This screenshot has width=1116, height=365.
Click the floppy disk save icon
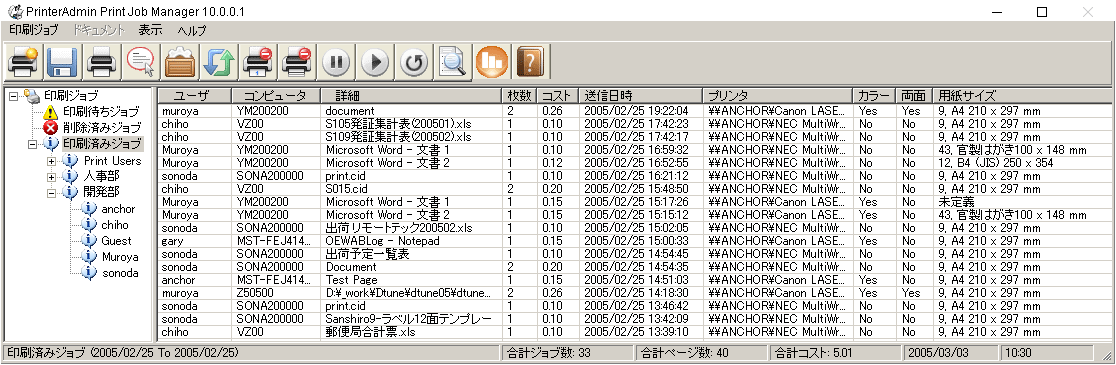[63, 62]
